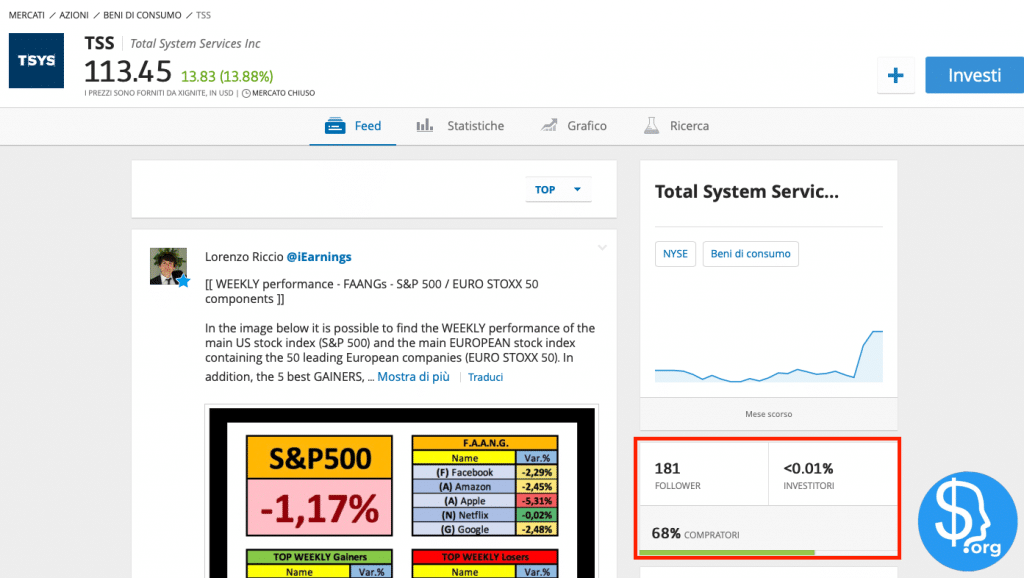Open the TOP feed sorting dropdown
The height and width of the screenshot is (578, 1024).
coord(558,189)
